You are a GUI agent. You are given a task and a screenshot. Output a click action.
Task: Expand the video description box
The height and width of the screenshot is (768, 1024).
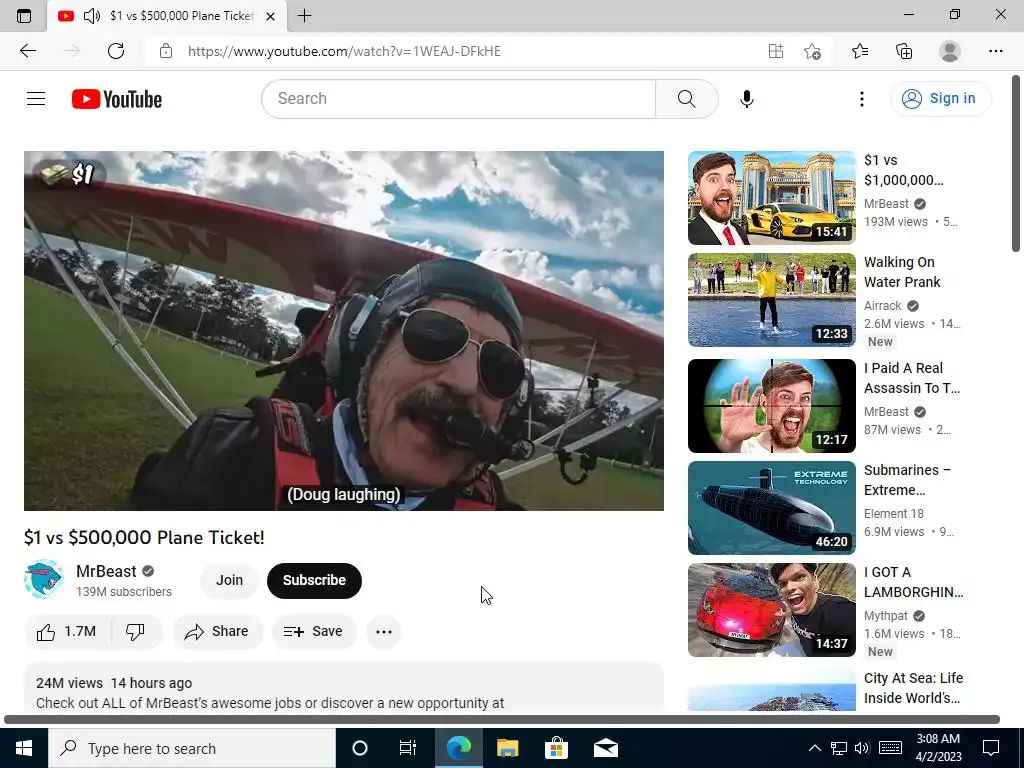pos(344,687)
